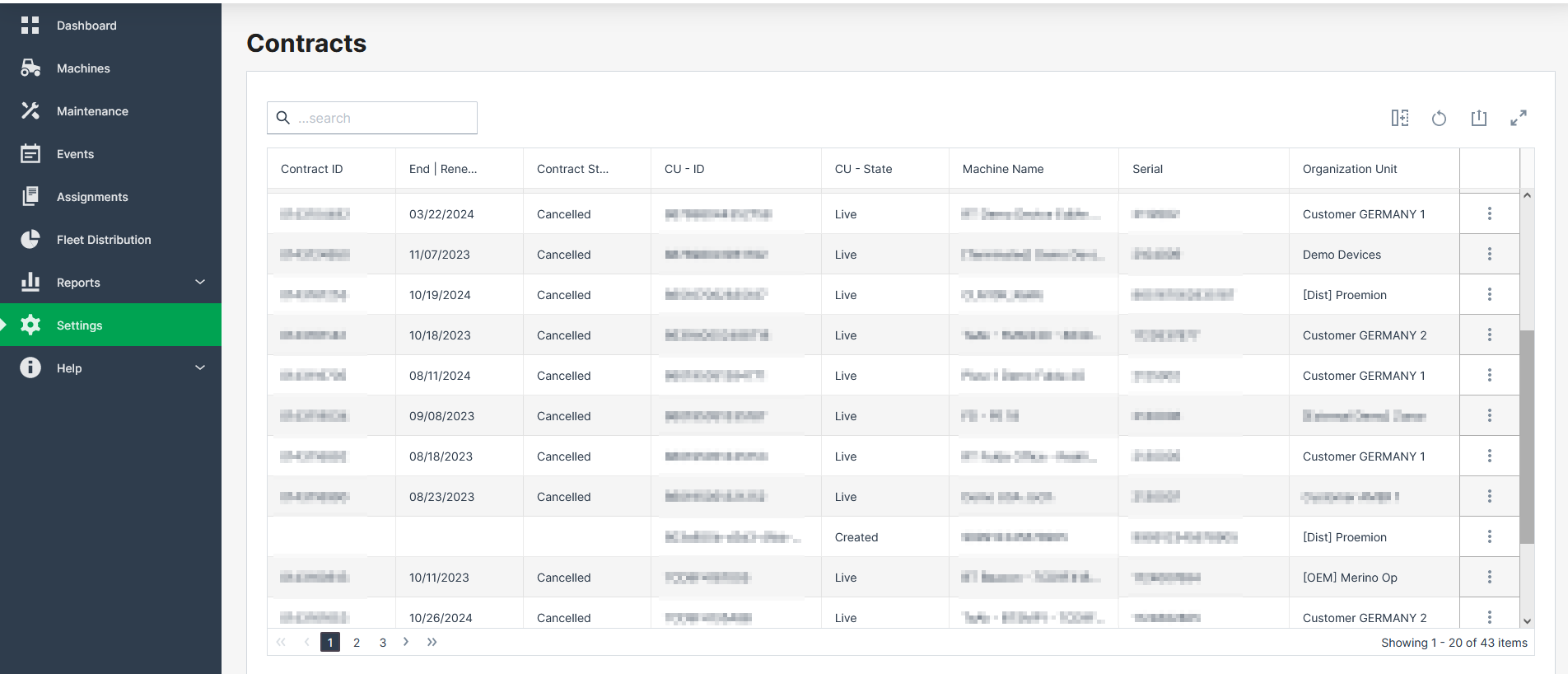Open row menu for [OEM] Merino Op
This screenshot has width=1568, height=674.
(1489, 577)
